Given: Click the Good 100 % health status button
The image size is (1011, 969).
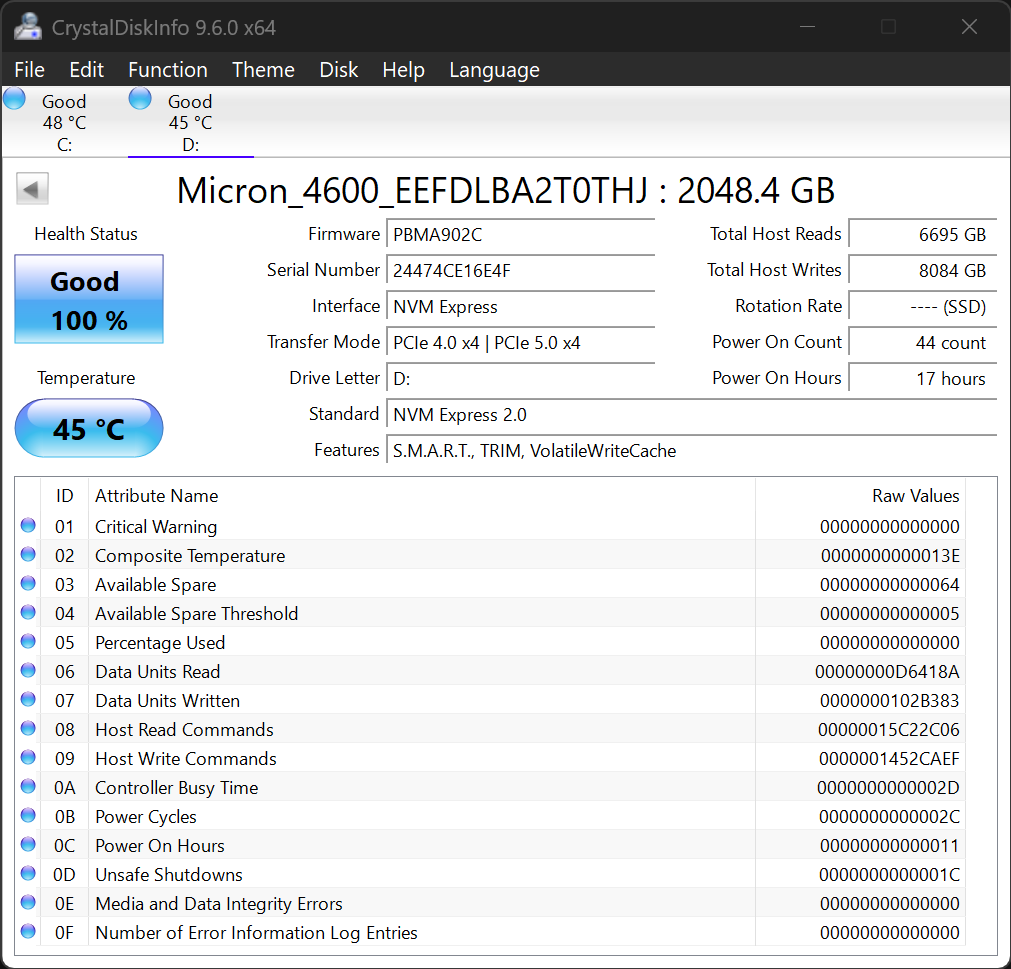Looking at the screenshot, I should tap(89, 300).
